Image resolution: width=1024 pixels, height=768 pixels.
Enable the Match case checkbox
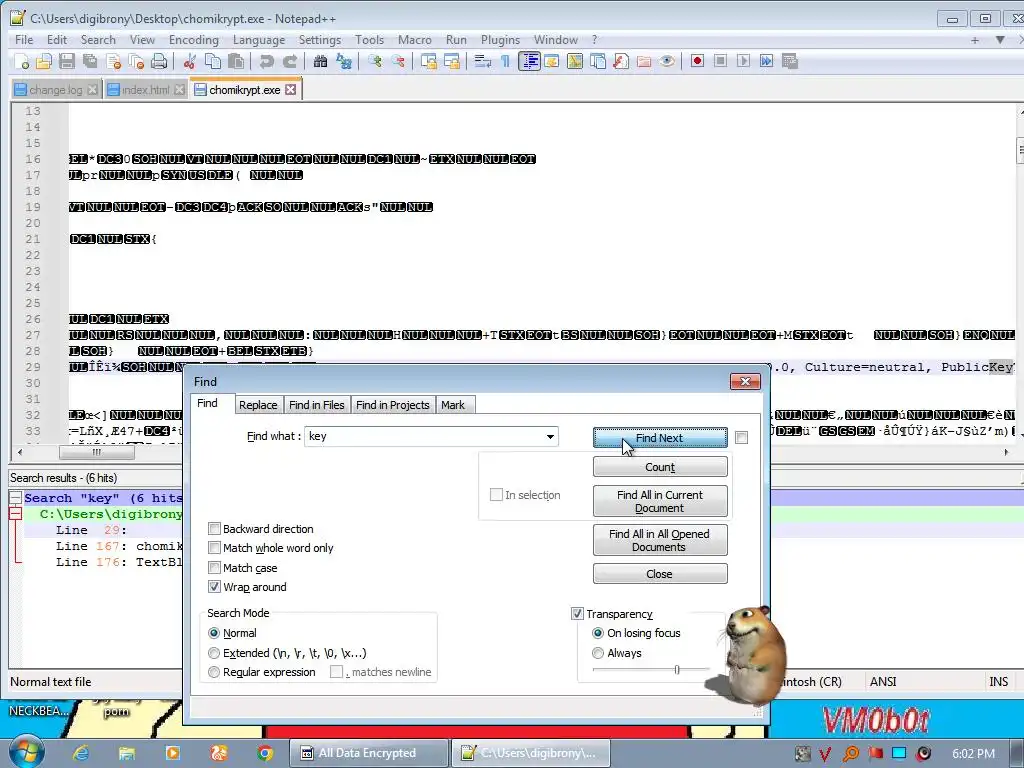coord(214,568)
